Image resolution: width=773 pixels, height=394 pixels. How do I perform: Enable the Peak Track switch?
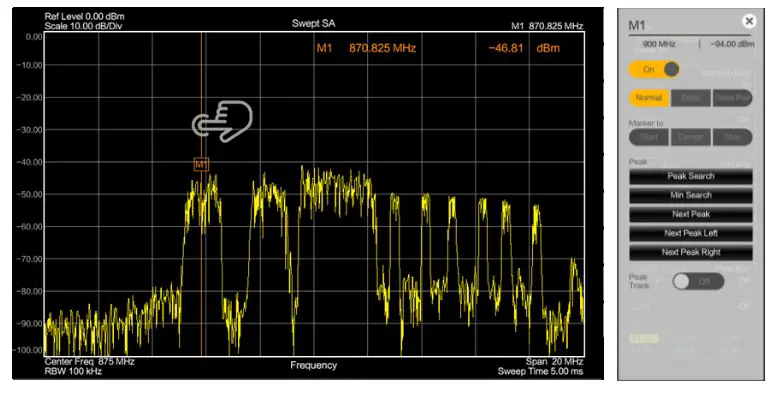pos(698,282)
